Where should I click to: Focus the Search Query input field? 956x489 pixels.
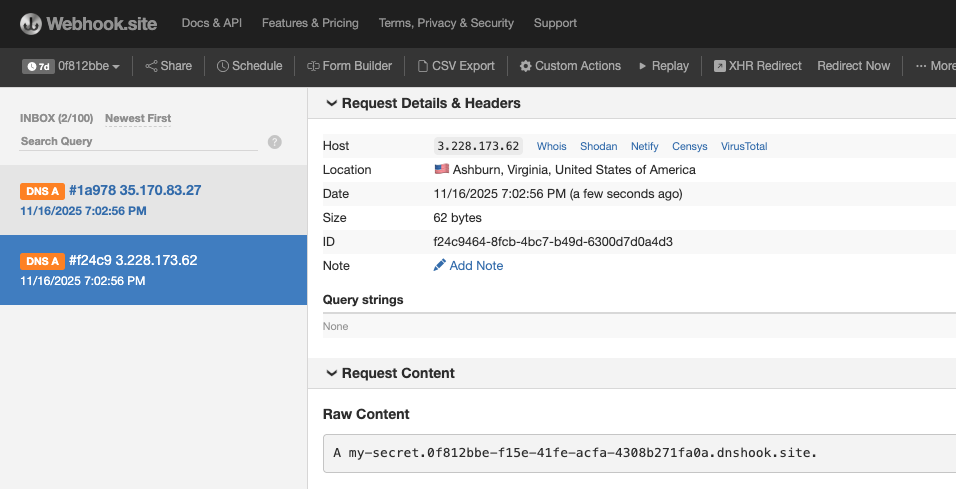(138, 141)
